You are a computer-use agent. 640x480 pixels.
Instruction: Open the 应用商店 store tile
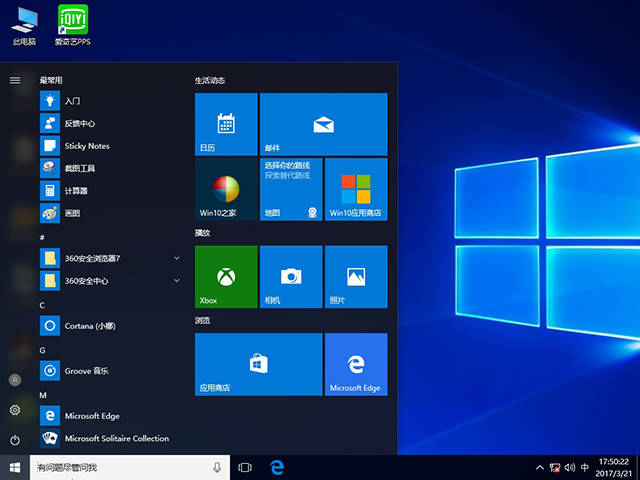click(x=258, y=364)
